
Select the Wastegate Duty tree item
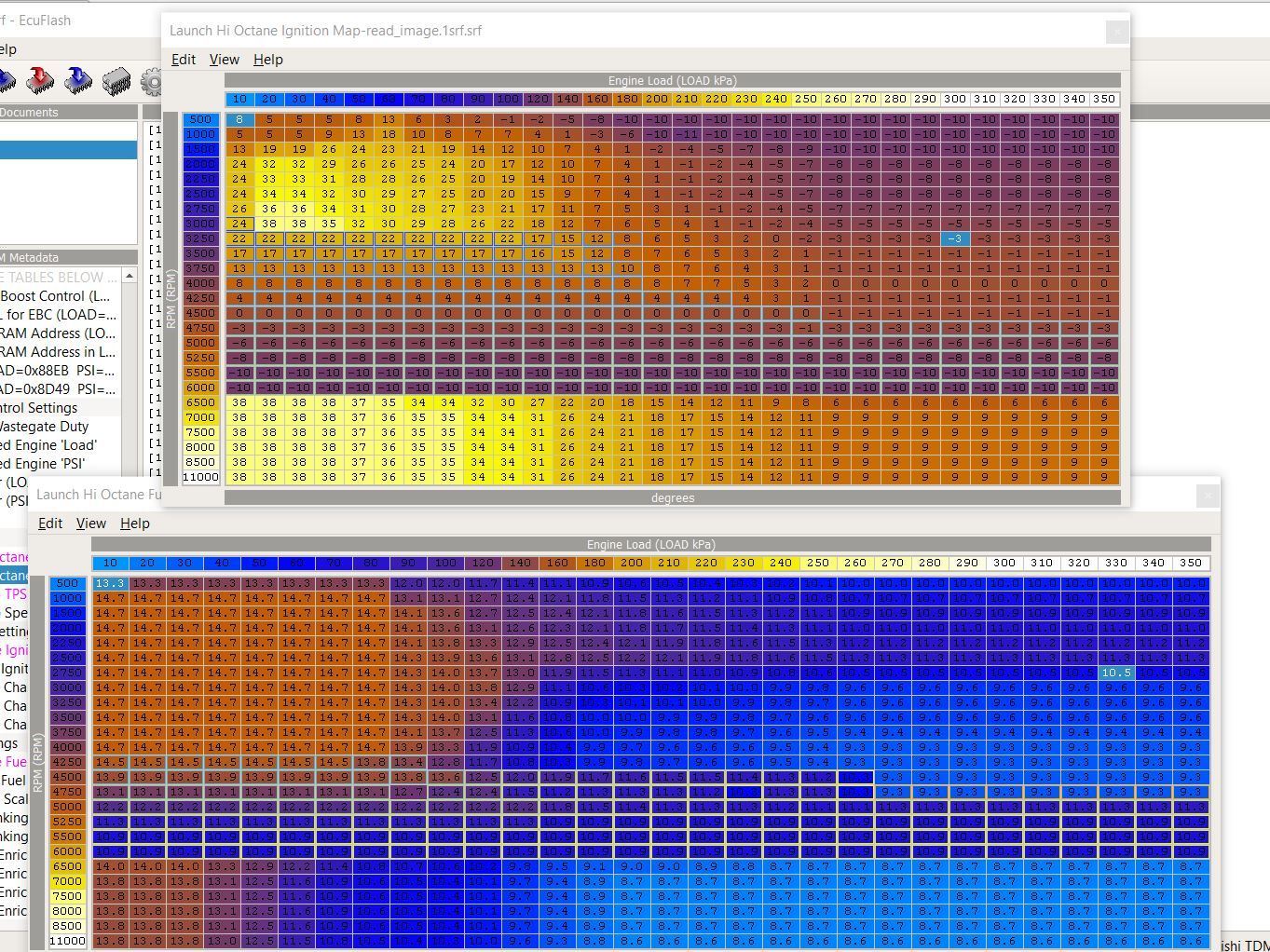click(45, 427)
